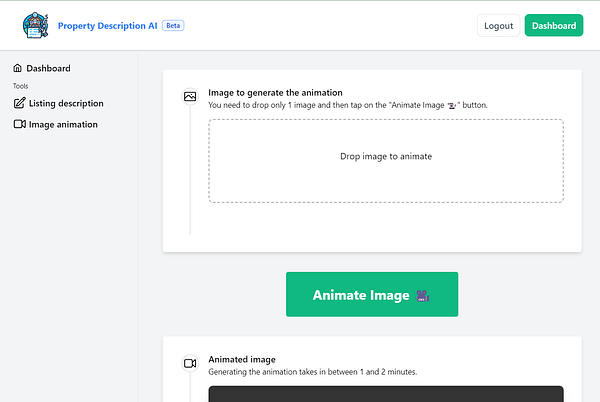Click the Image to generate the animation heading
600x402 pixels.
click(x=275, y=92)
